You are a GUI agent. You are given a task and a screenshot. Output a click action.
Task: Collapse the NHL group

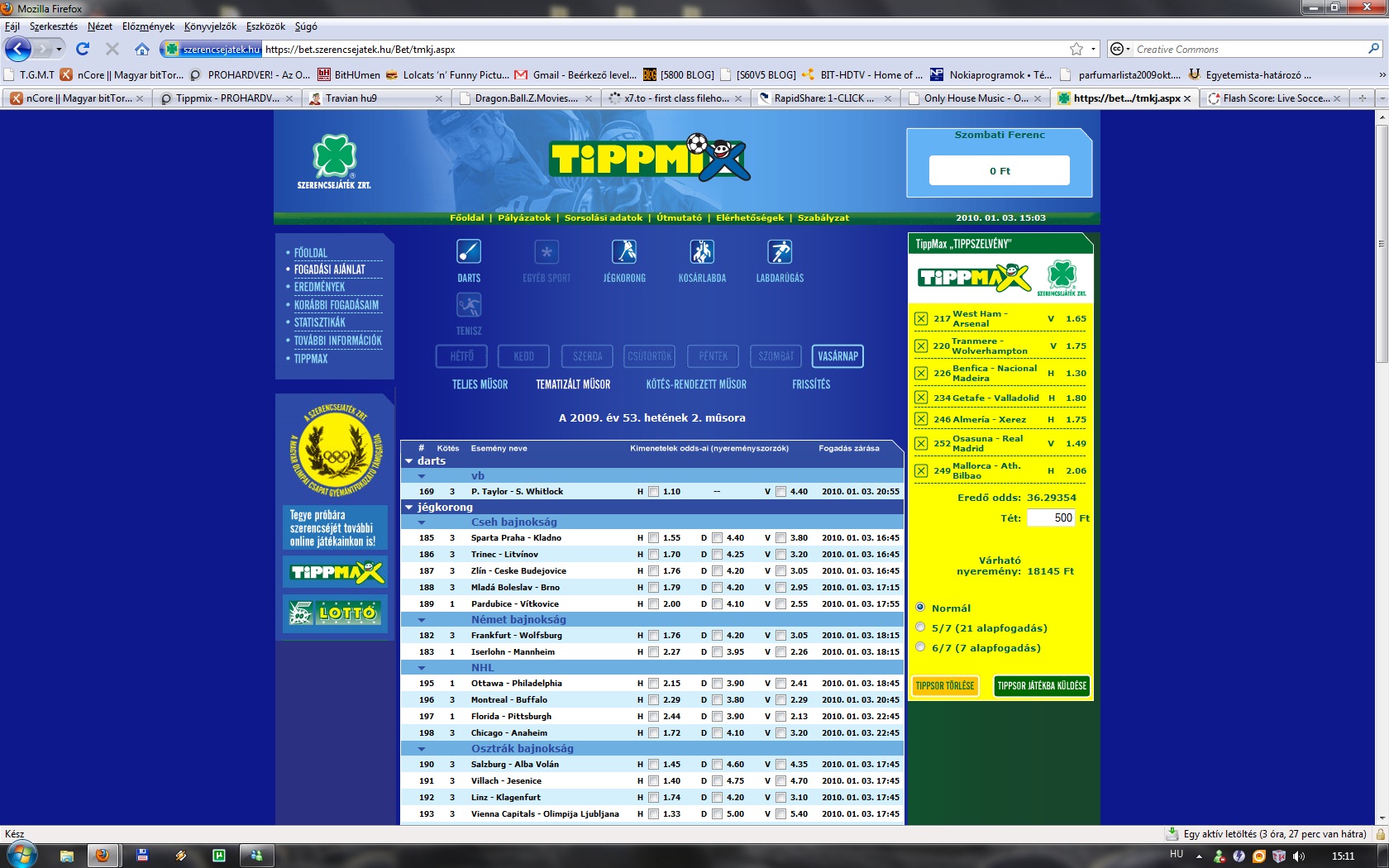click(x=422, y=668)
